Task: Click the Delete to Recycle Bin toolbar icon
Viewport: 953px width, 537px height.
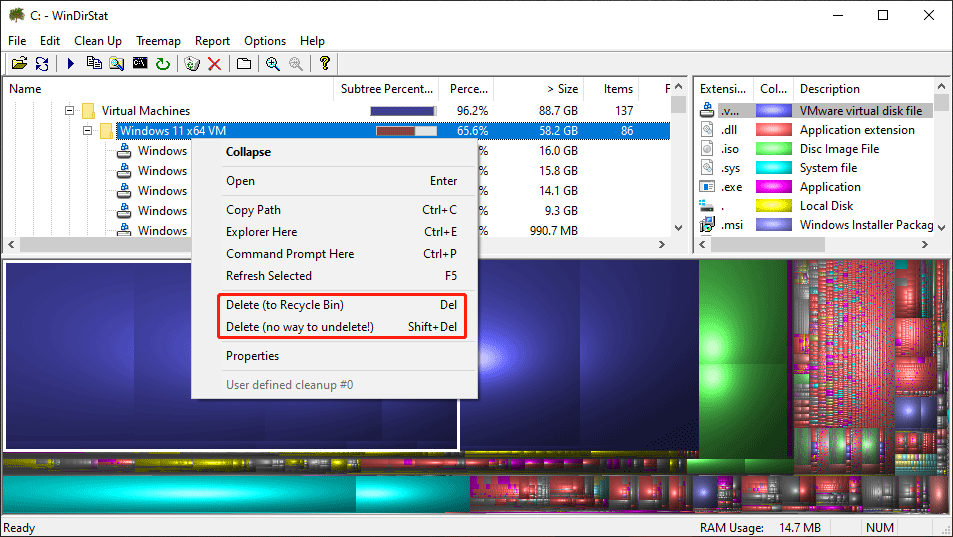Action: point(192,63)
